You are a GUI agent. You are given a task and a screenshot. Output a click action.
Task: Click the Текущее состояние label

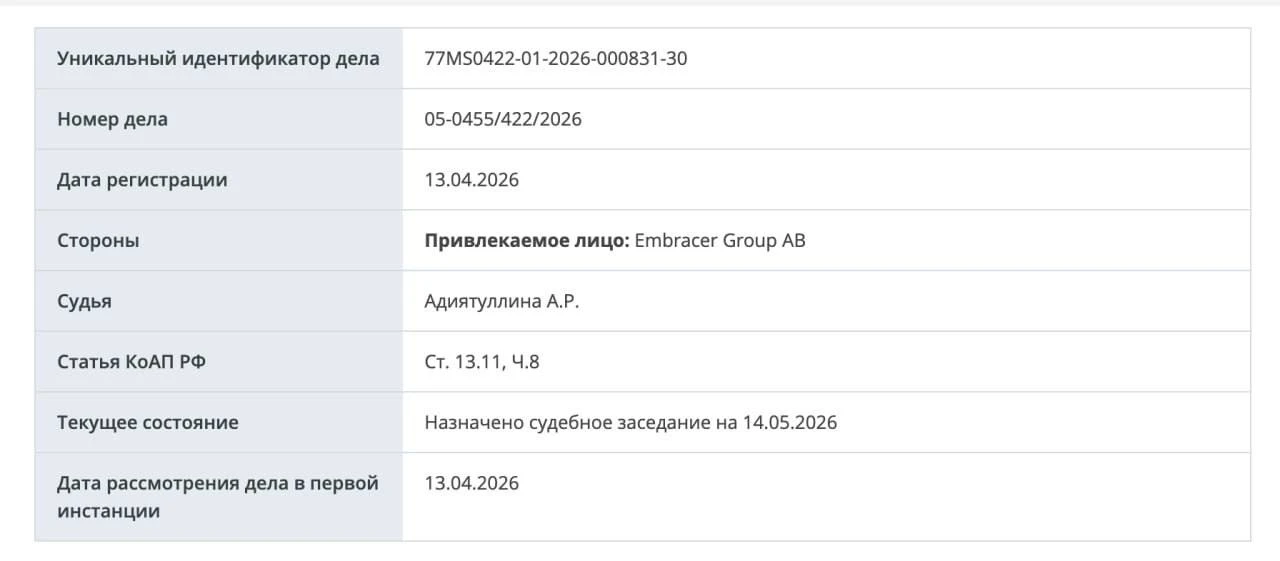click(148, 422)
